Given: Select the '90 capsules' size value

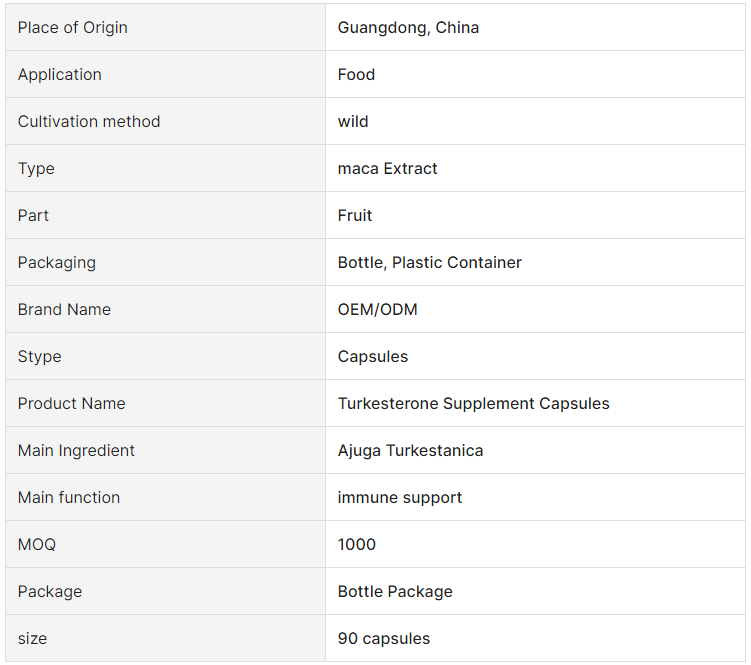Looking at the screenshot, I should coord(384,638).
